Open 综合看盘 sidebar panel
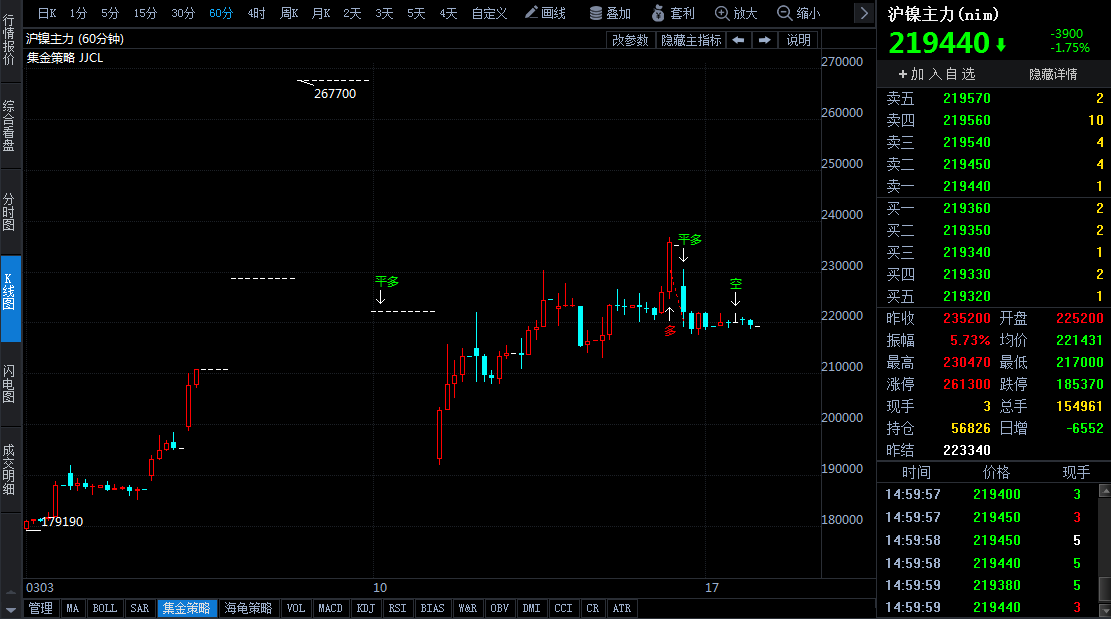Viewport: 1111px width, 619px height. pyautogui.click(x=10, y=125)
